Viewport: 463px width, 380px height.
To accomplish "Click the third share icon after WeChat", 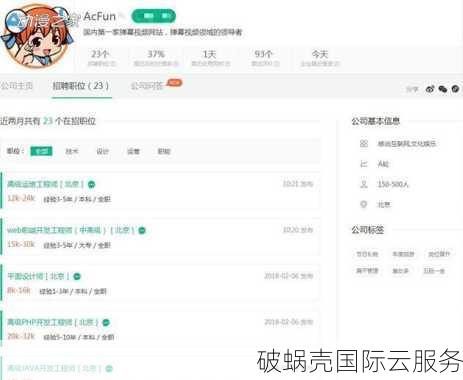I will click(x=455, y=89).
